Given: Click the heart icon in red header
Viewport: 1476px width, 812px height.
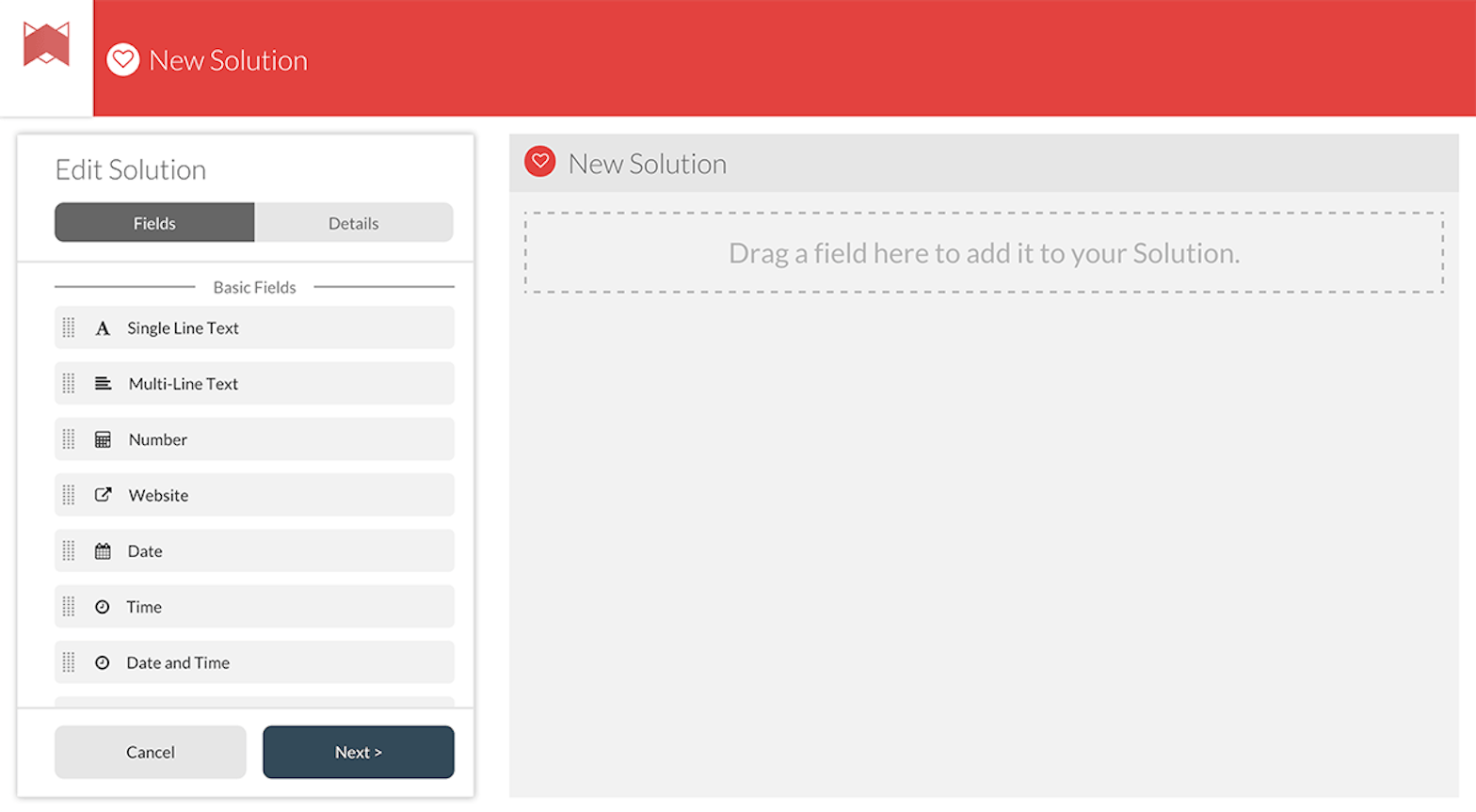Looking at the screenshot, I should 123,60.
